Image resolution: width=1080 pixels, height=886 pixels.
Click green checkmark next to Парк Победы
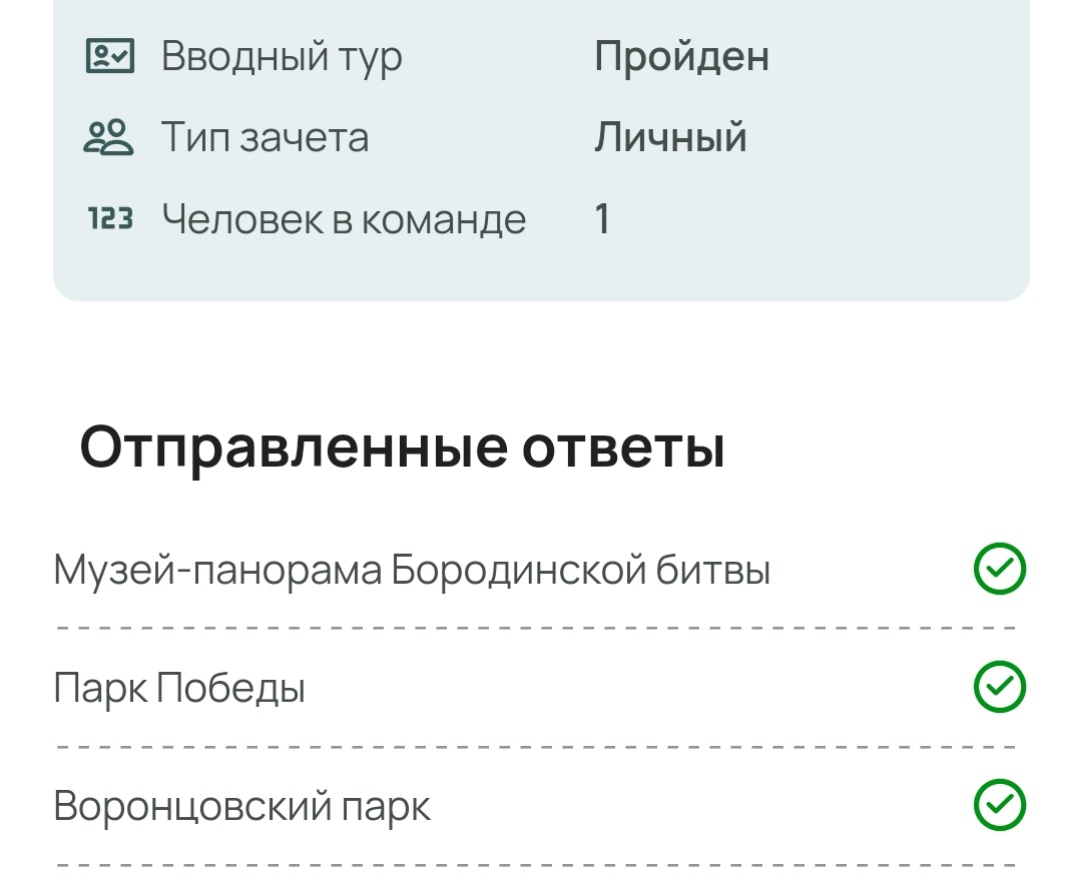click(x=999, y=687)
